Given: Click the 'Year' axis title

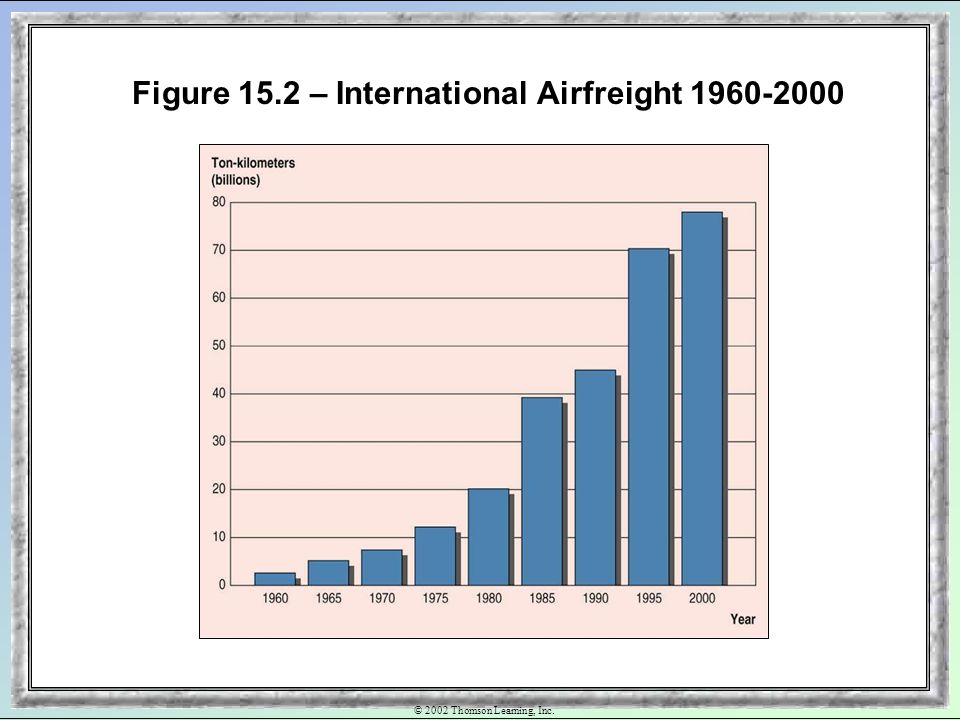Looking at the screenshot, I should [x=743, y=619].
